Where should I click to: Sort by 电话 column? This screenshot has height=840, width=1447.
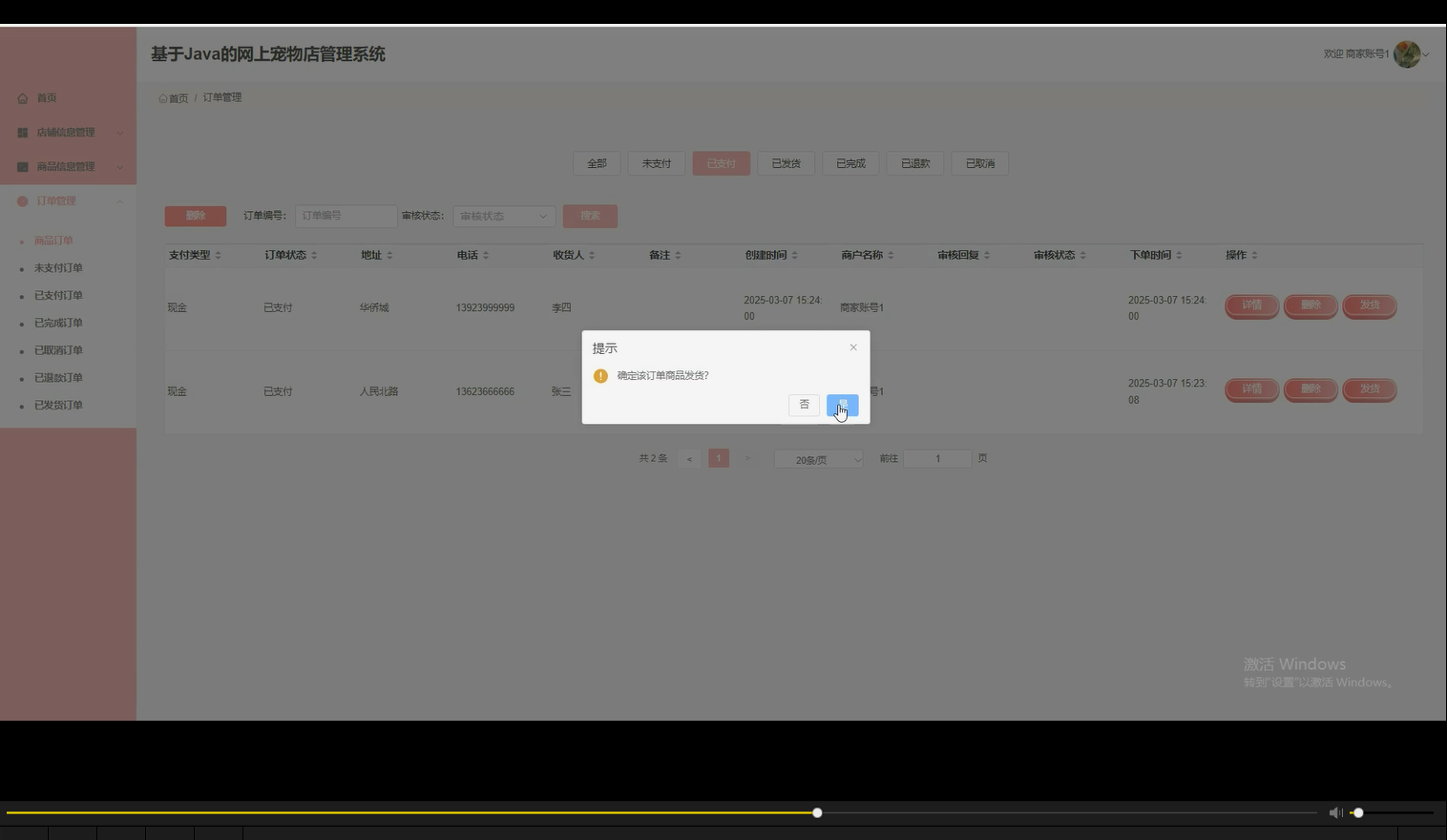pos(486,255)
